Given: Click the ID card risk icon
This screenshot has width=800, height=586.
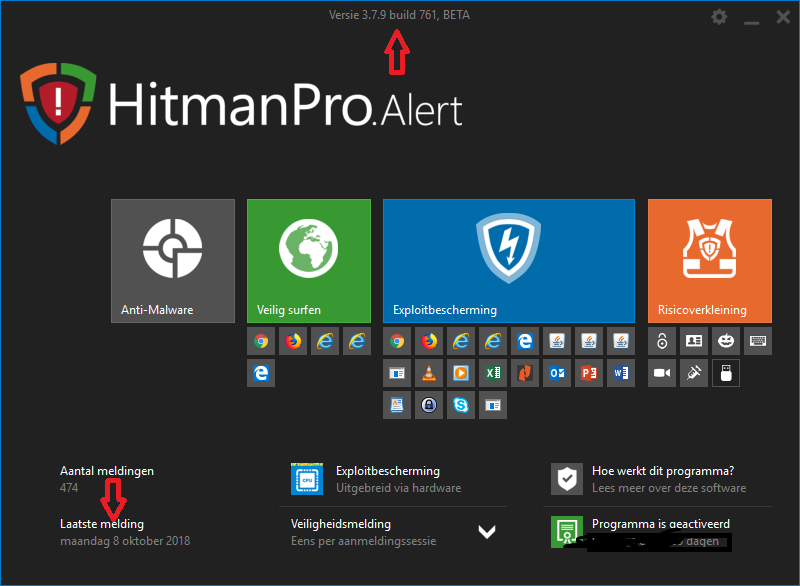Looking at the screenshot, I should pyautogui.click(x=694, y=341).
